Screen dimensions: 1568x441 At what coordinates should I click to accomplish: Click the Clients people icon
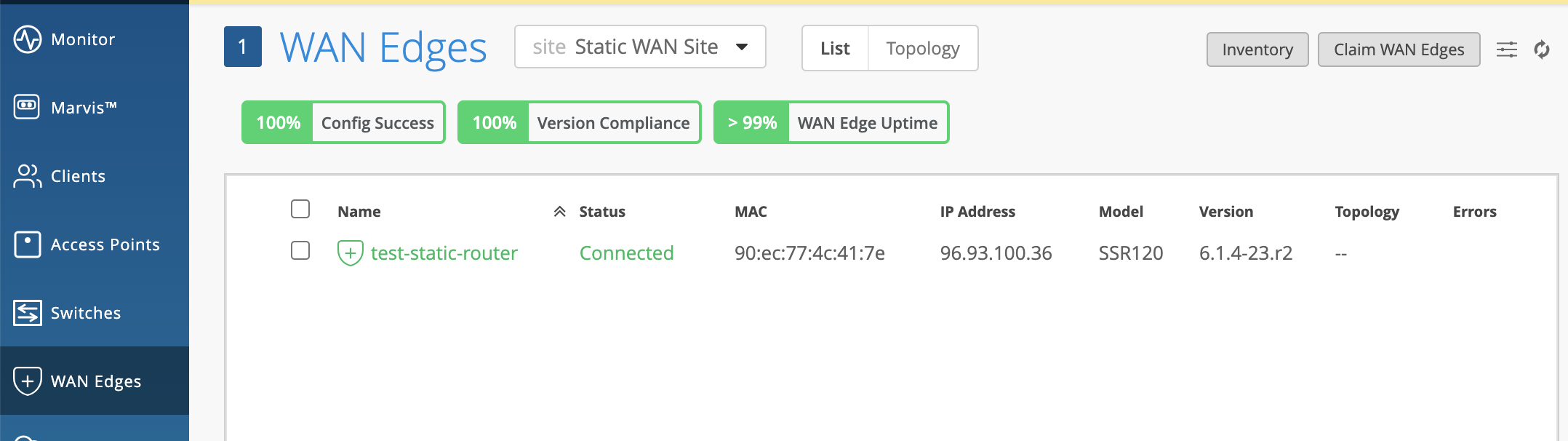tap(28, 176)
